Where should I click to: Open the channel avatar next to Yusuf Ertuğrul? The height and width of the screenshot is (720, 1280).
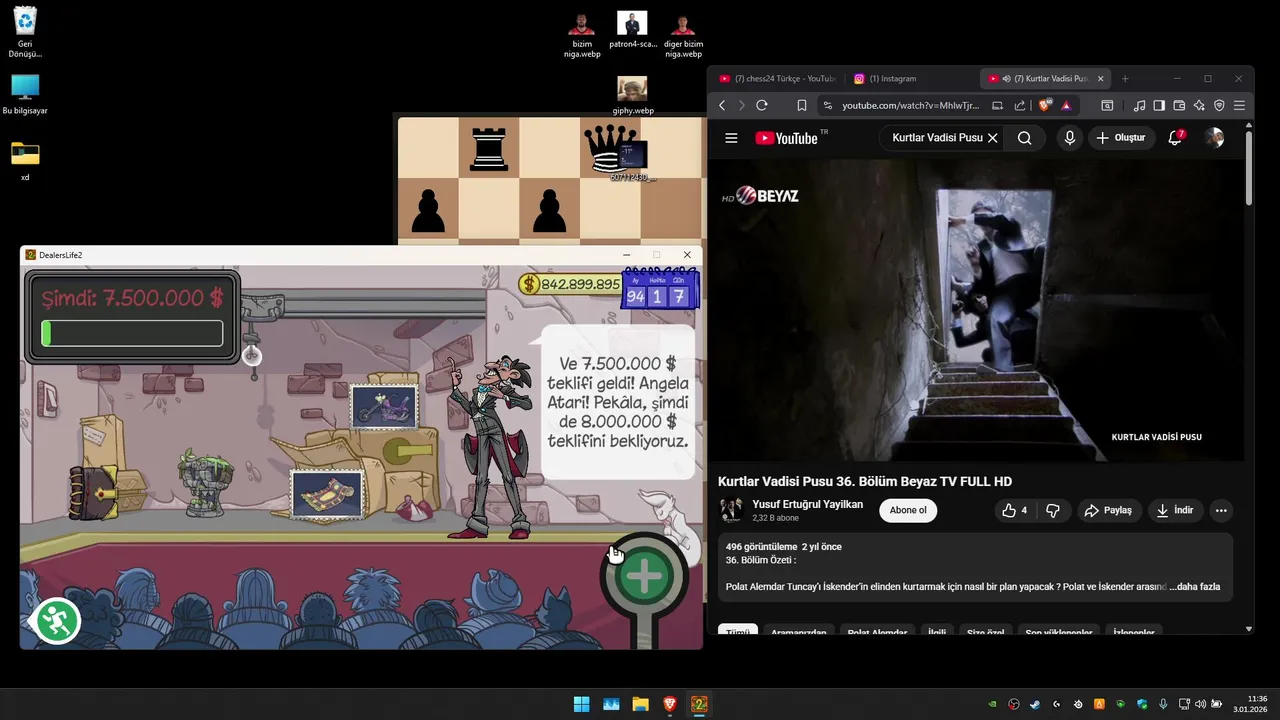coord(731,510)
